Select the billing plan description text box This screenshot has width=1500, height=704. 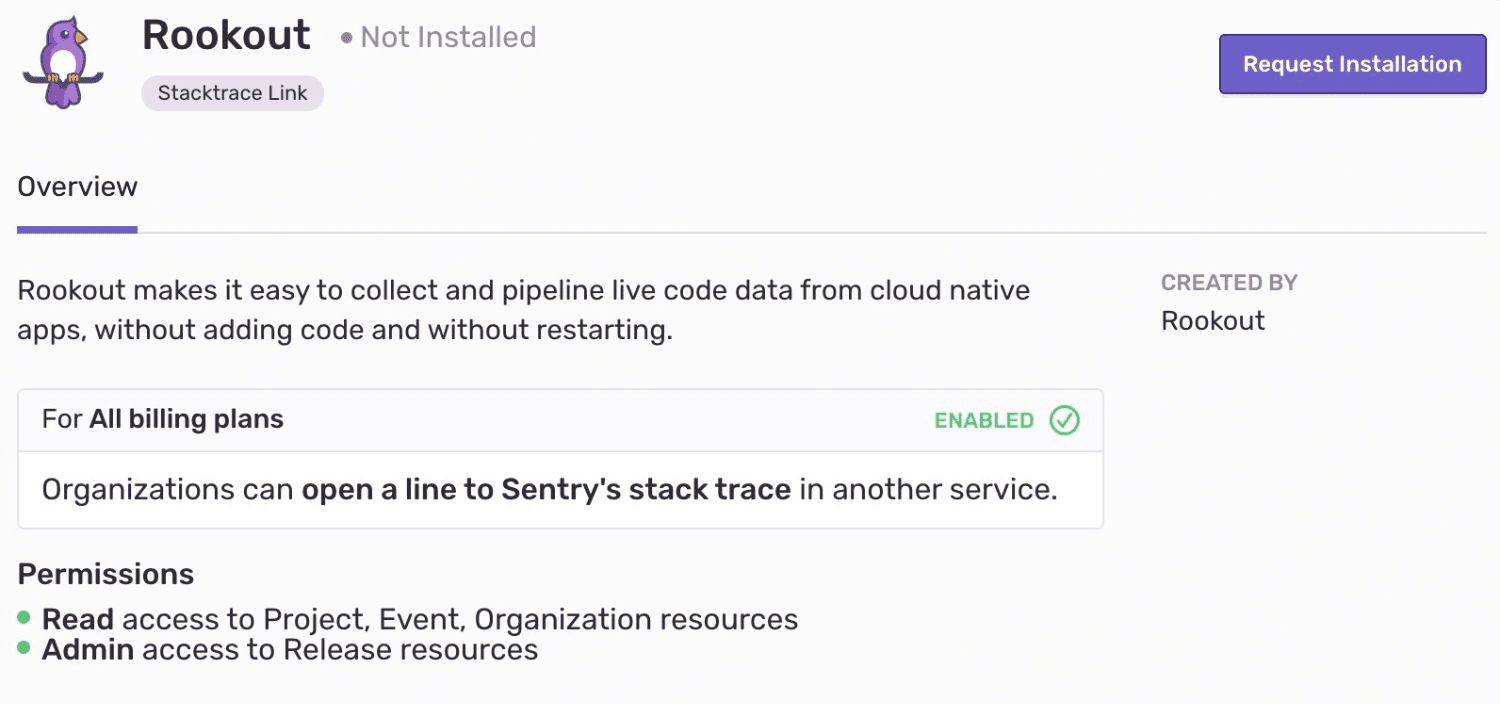[x=560, y=490]
